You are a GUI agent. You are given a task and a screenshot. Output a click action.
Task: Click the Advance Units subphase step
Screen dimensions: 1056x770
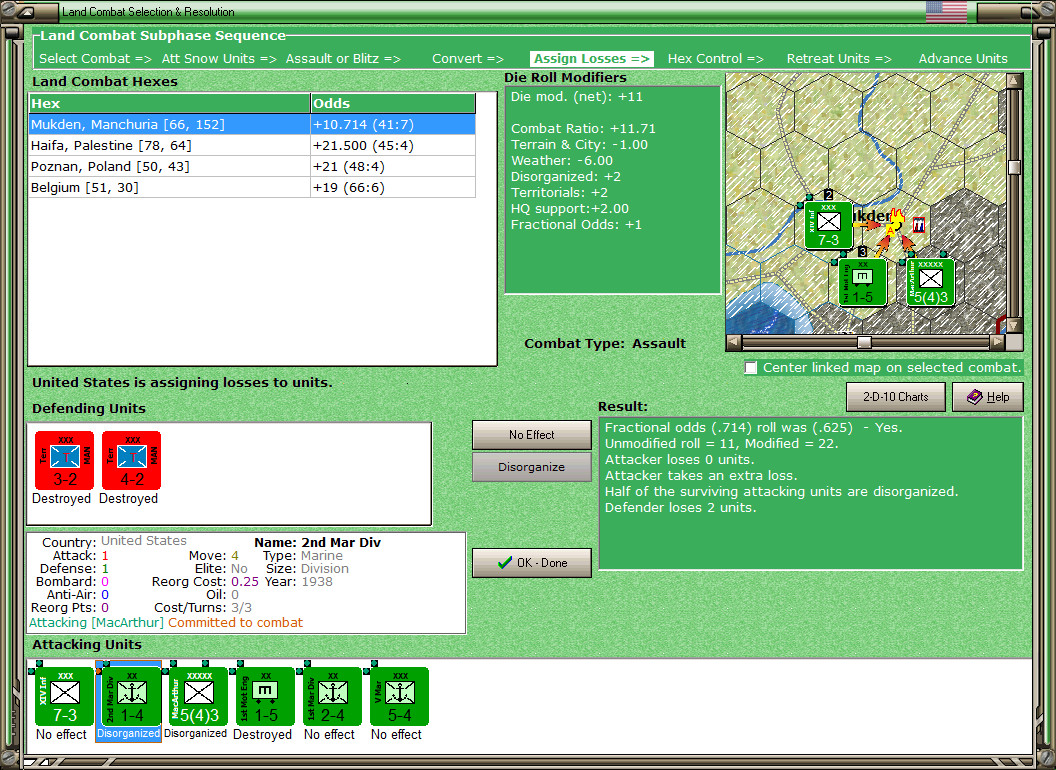(x=963, y=59)
